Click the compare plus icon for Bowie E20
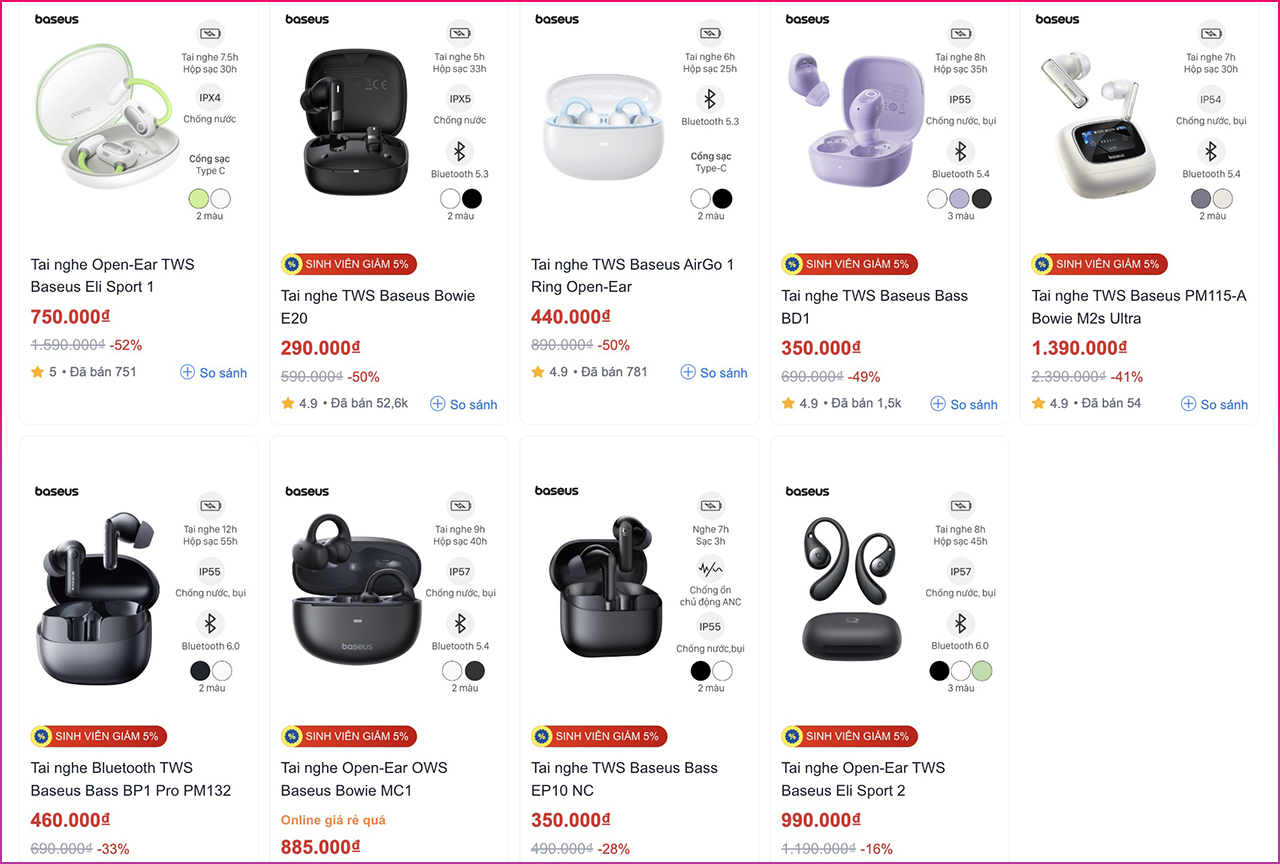The width and height of the screenshot is (1280, 864). tap(437, 404)
